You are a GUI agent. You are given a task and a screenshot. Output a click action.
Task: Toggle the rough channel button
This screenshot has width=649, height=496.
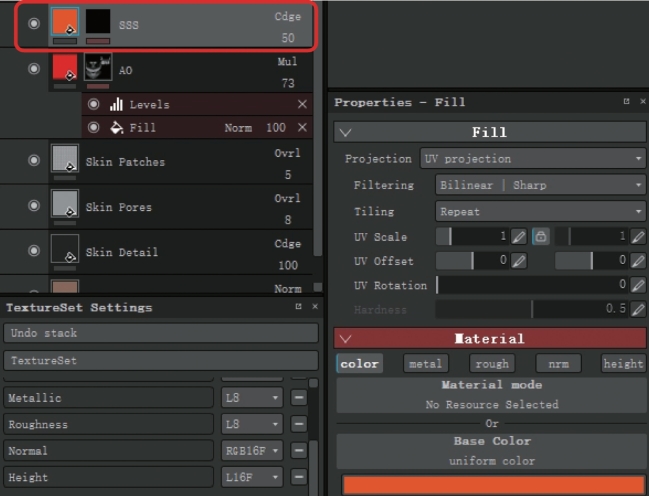tap(492, 364)
